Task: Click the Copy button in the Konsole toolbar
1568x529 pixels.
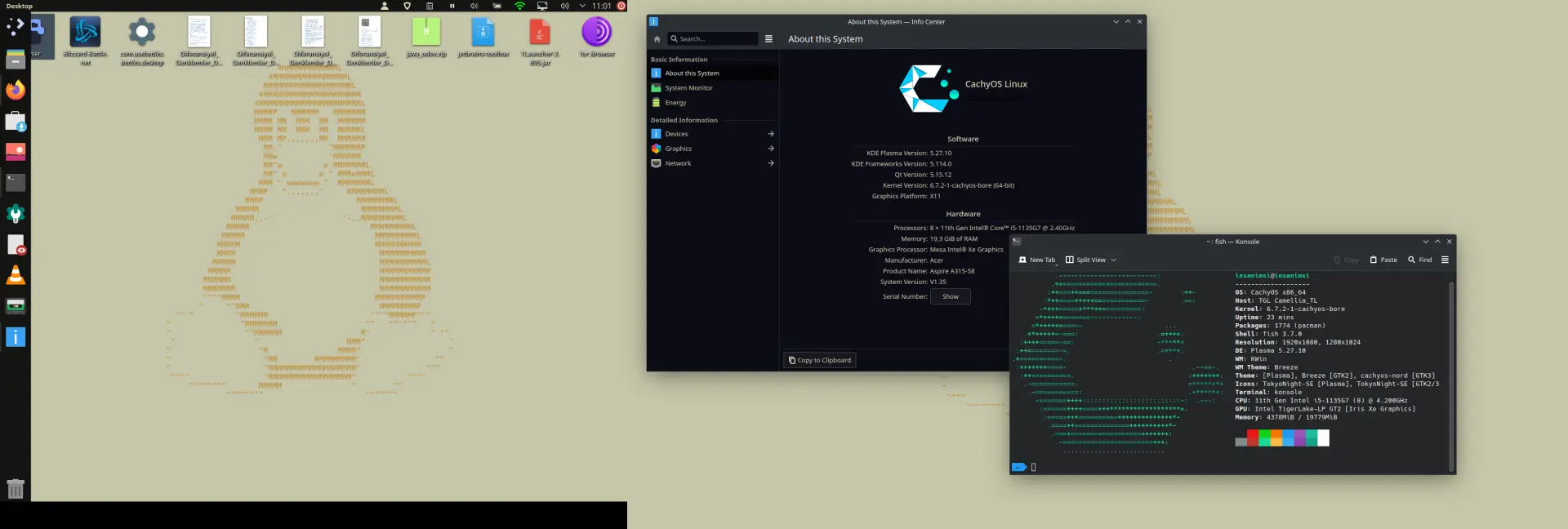Action: pos(1346,260)
